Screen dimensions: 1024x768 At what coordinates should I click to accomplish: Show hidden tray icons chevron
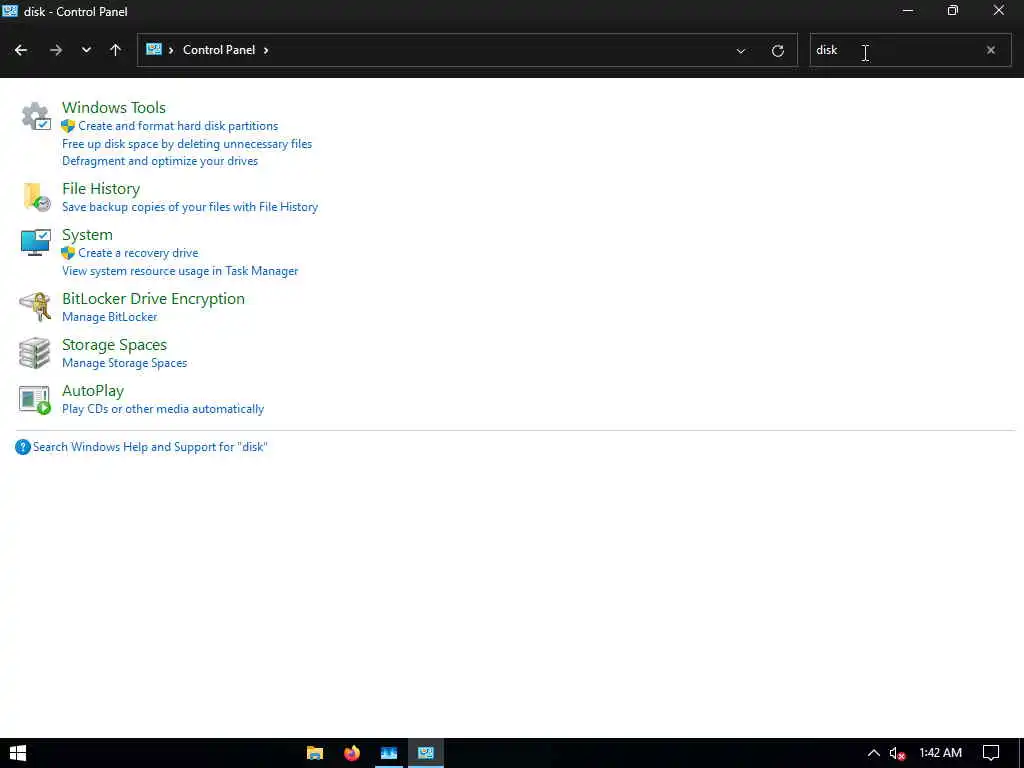click(x=873, y=753)
